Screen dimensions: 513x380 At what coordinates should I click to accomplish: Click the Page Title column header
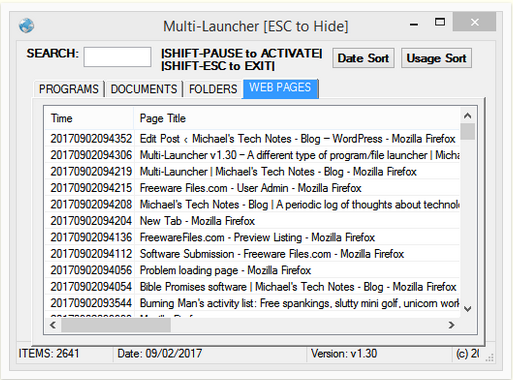[297, 118]
